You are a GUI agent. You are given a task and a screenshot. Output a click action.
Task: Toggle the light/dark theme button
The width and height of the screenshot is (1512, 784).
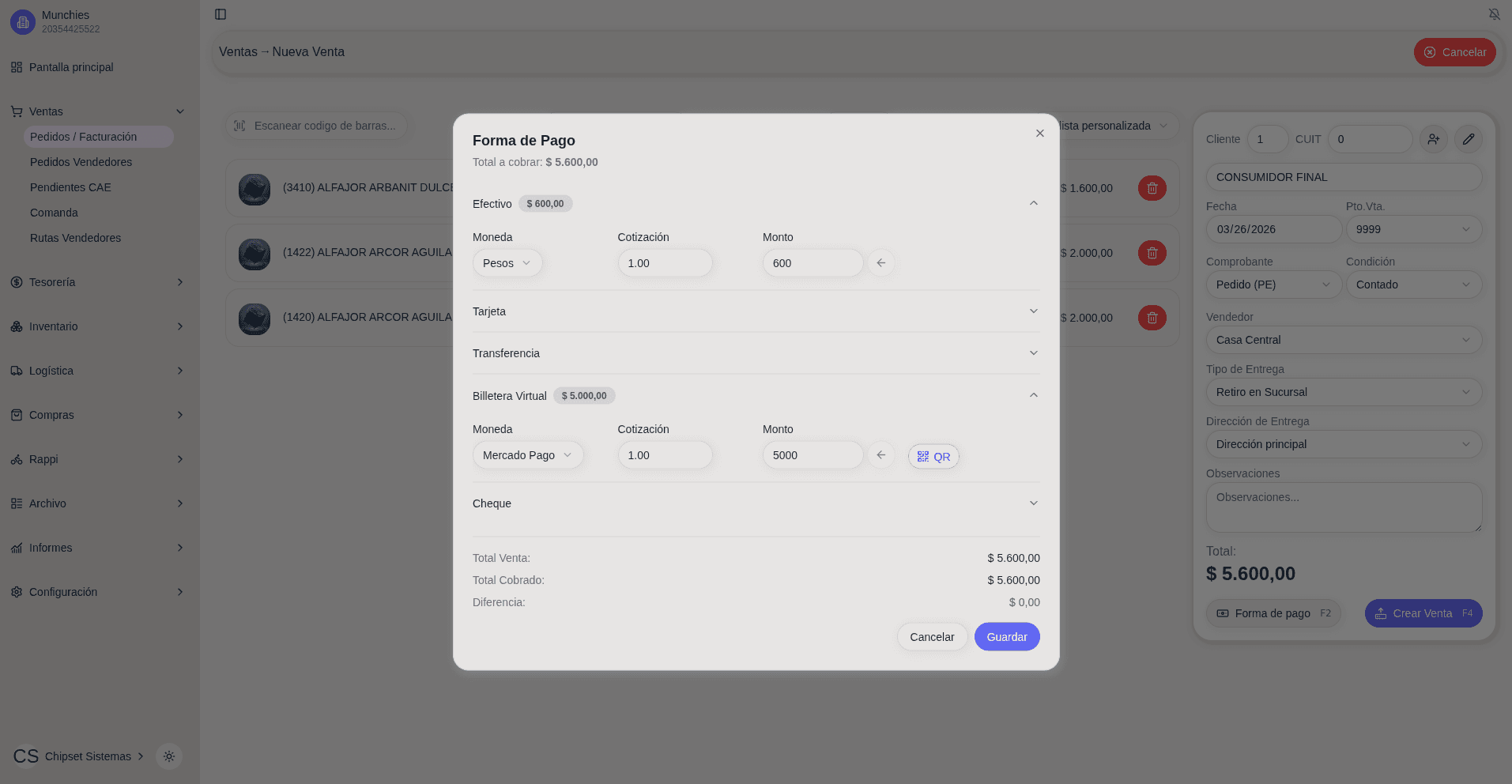pyautogui.click(x=169, y=756)
